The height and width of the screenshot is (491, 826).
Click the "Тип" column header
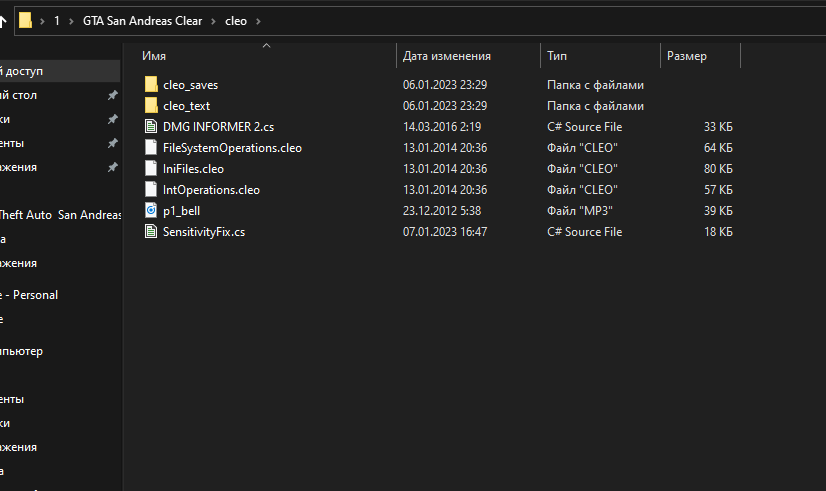pyautogui.click(x=557, y=56)
